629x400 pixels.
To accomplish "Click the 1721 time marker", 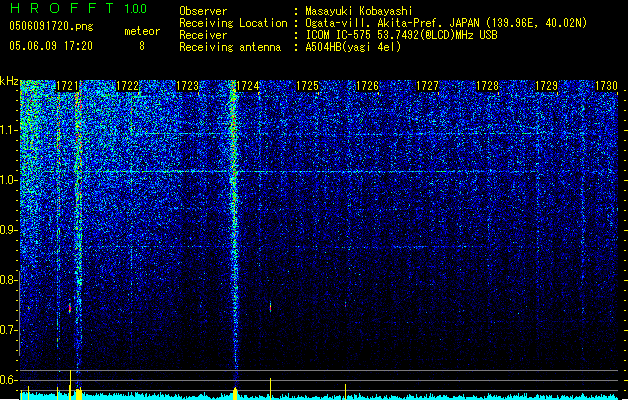I will pos(67,86).
